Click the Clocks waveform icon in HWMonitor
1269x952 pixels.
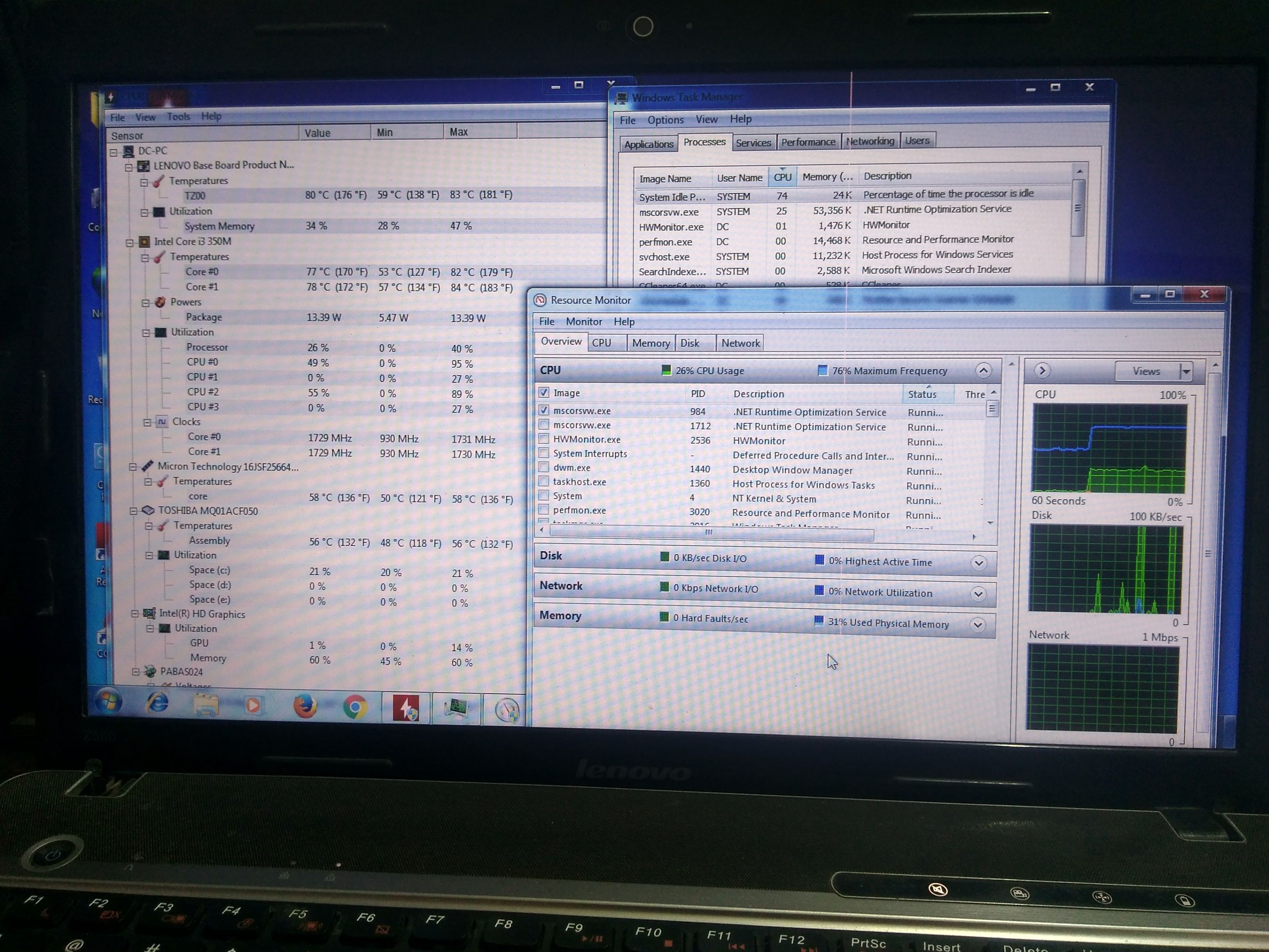click(162, 422)
